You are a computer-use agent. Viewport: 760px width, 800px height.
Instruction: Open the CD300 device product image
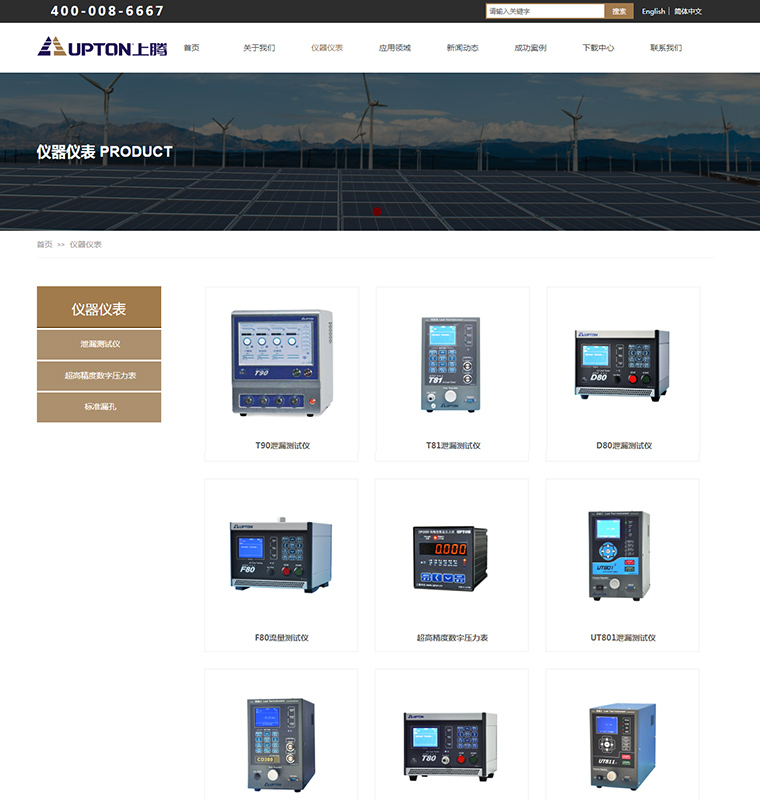point(281,745)
